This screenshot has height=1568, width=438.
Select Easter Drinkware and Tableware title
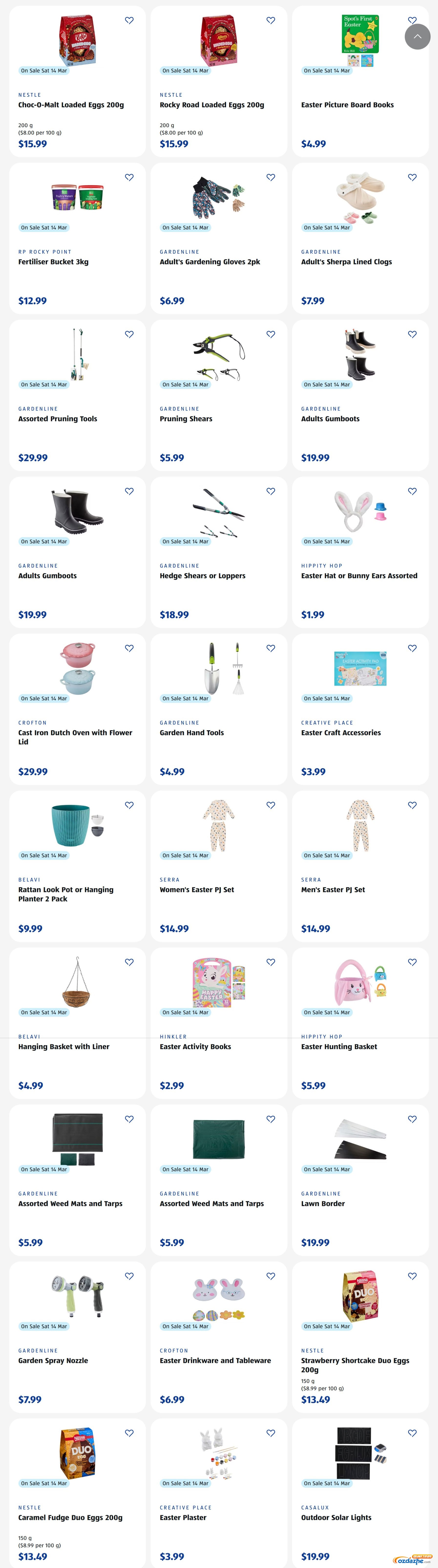[215, 1361]
